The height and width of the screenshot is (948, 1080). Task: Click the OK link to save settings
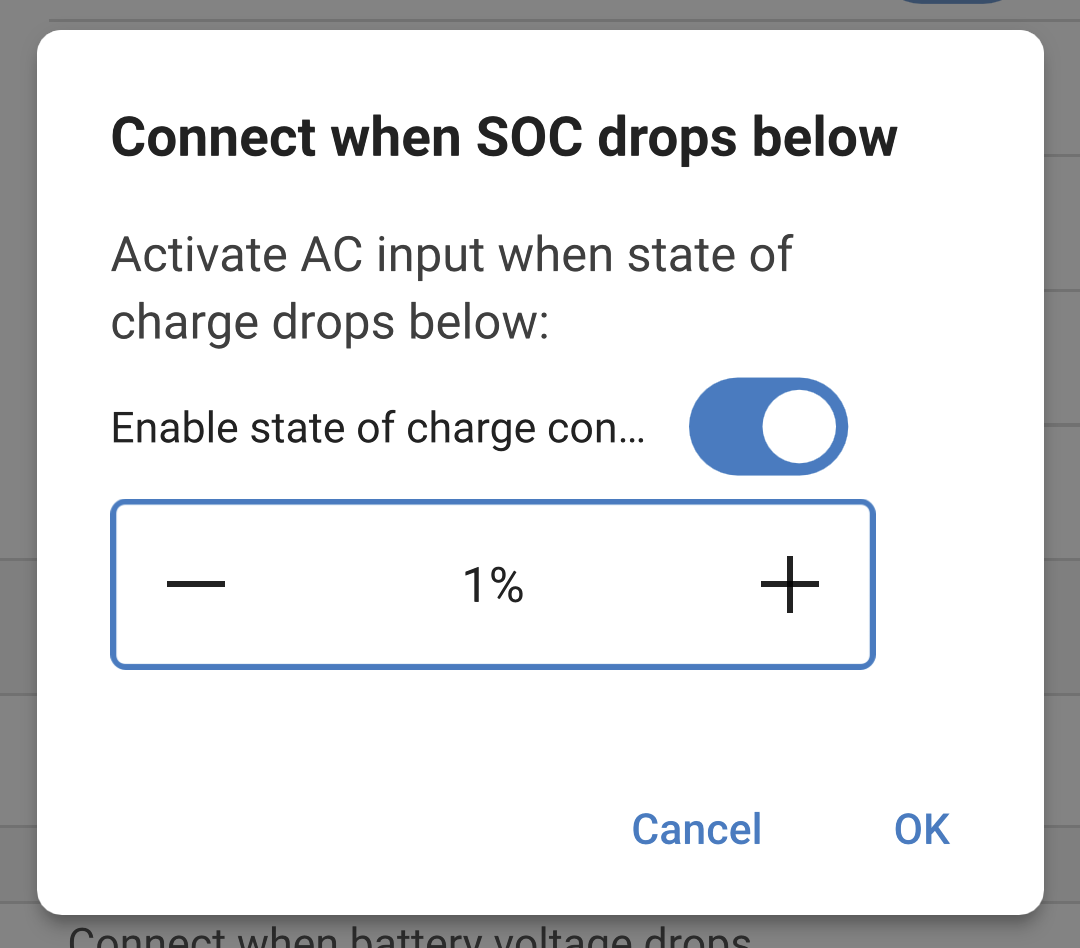click(921, 829)
